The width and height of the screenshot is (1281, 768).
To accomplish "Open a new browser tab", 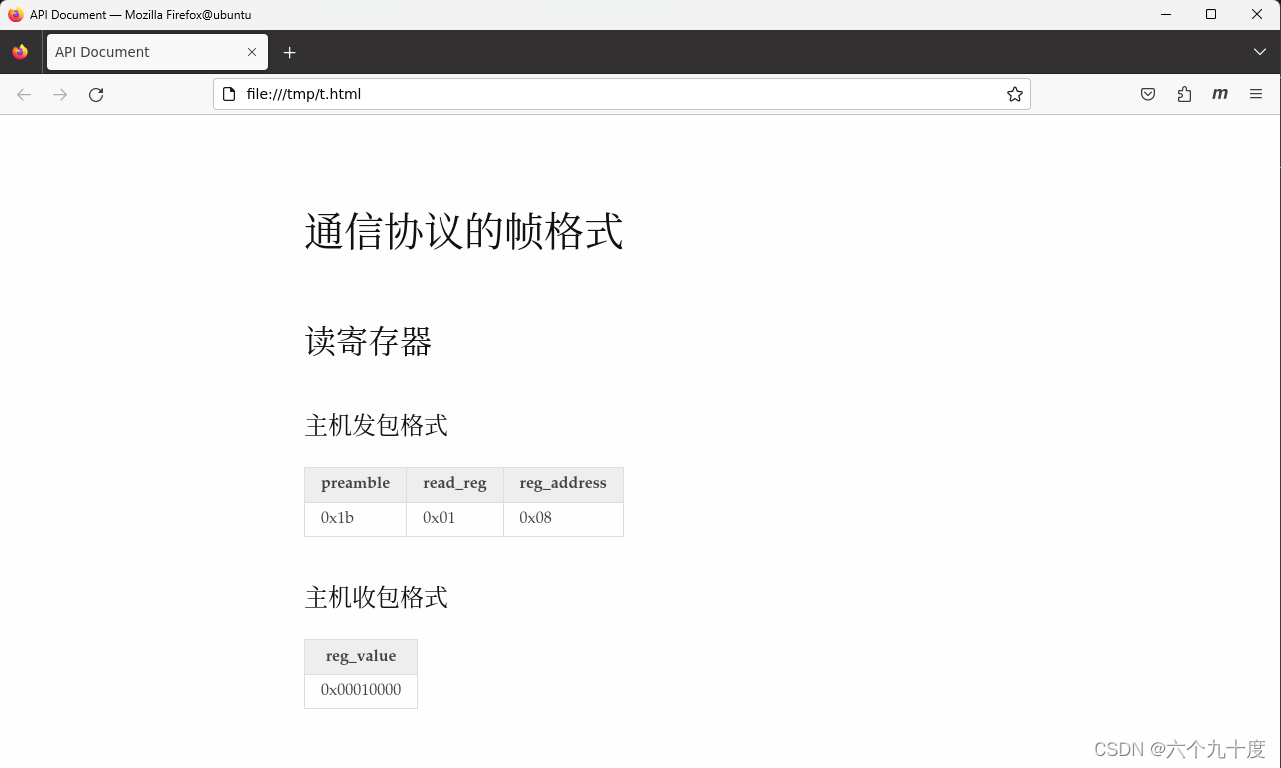I will pyautogui.click(x=289, y=51).
